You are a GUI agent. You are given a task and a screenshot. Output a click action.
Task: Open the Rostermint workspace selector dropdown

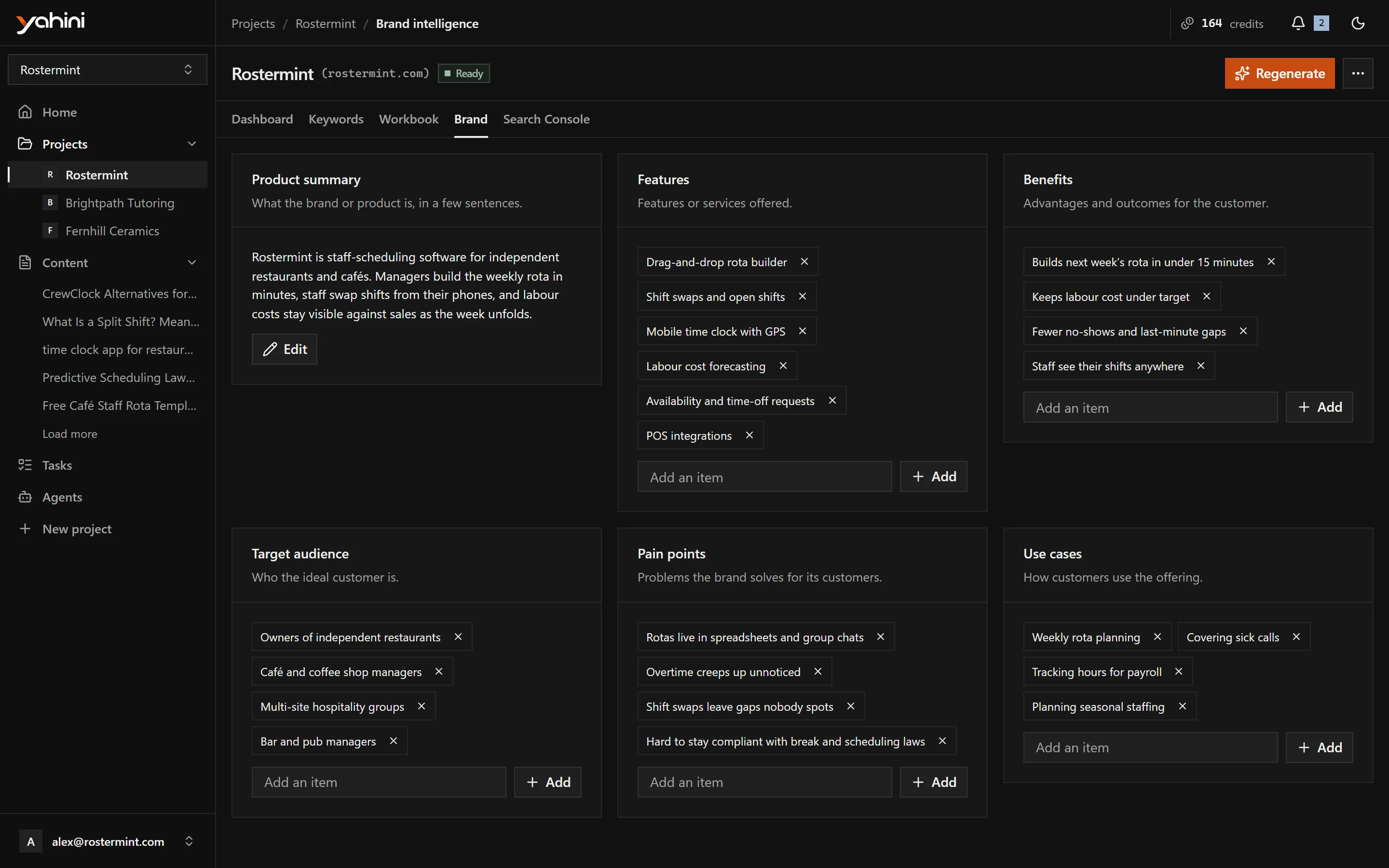point(108,69)
